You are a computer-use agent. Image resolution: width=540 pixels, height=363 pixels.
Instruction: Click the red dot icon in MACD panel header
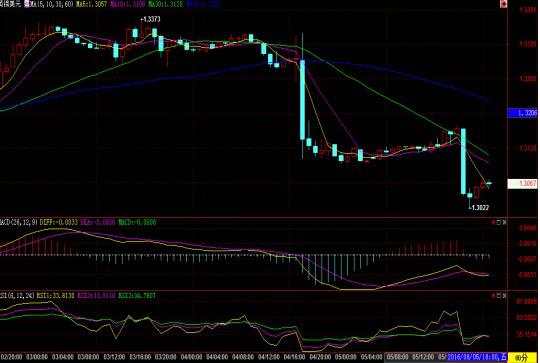point(493,222)
